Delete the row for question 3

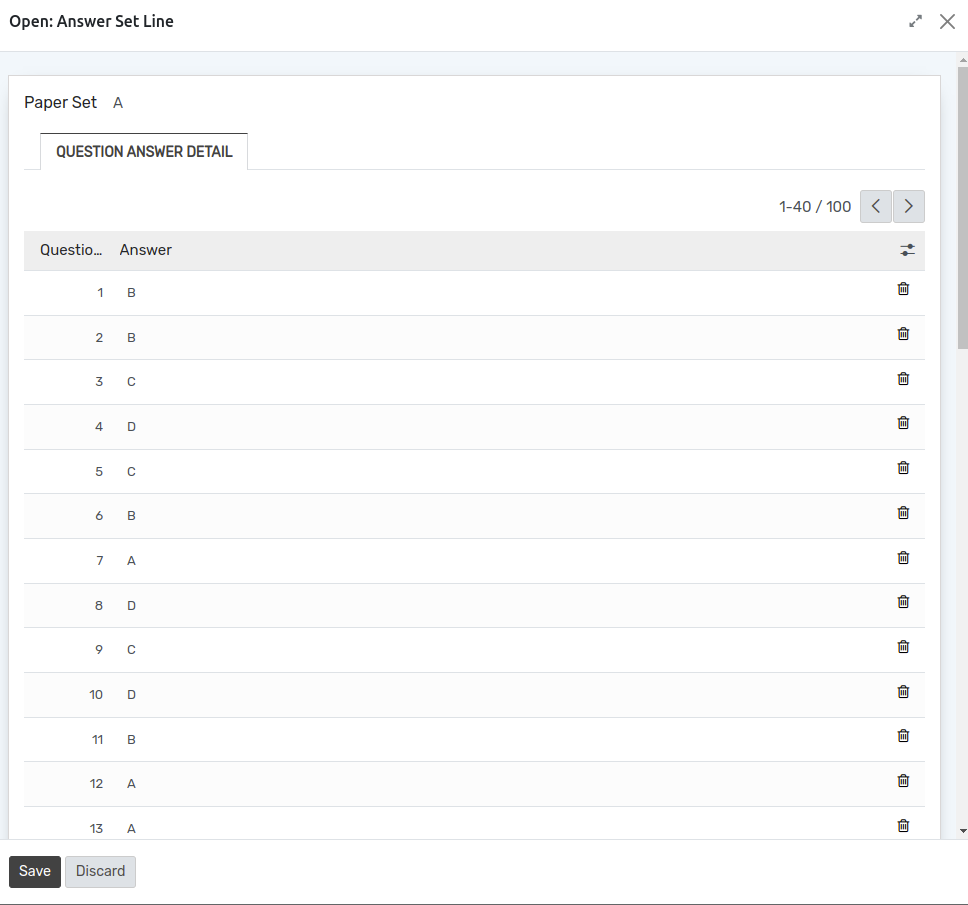(903, 378)
